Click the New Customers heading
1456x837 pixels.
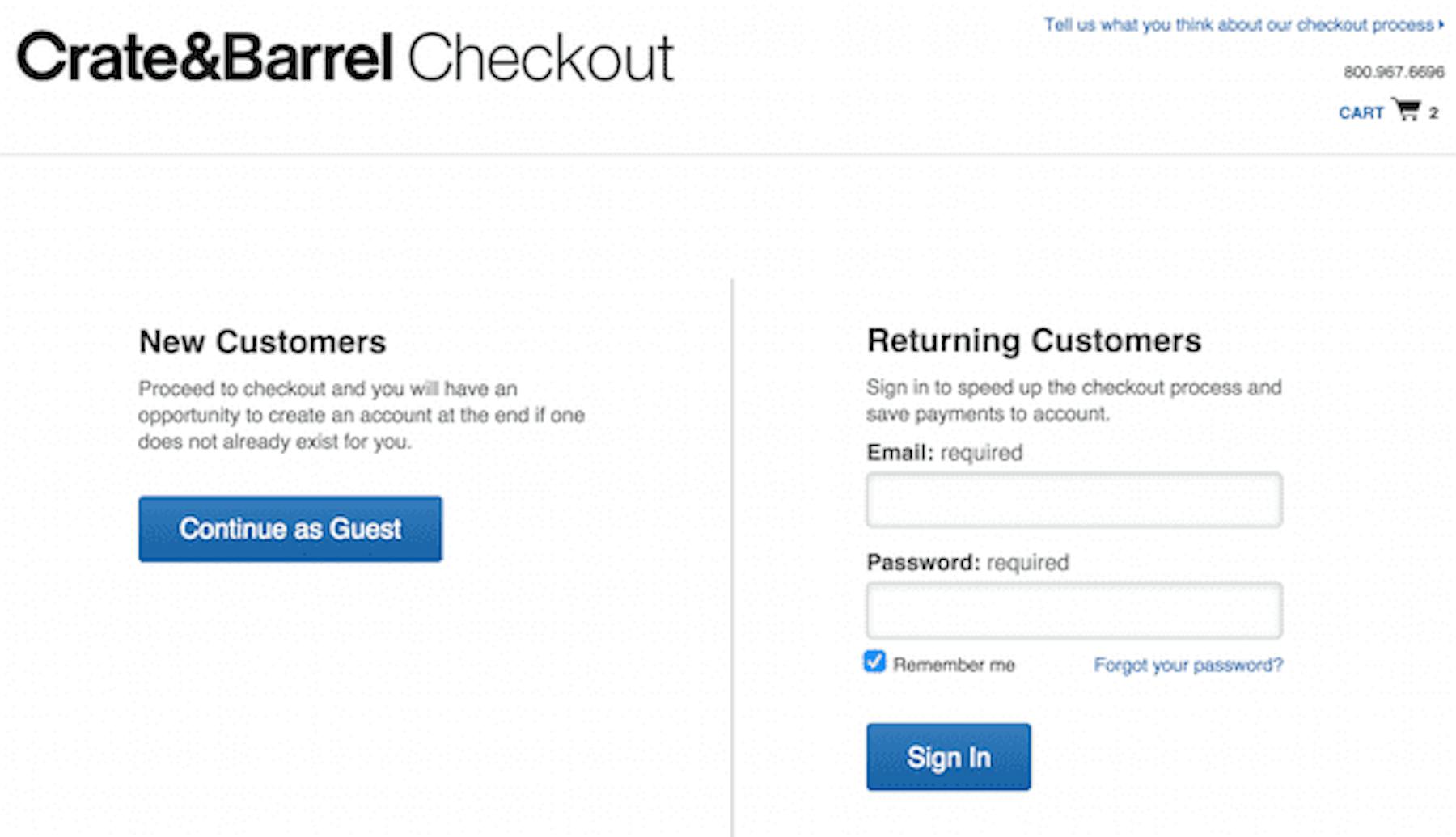pos(263,342)
